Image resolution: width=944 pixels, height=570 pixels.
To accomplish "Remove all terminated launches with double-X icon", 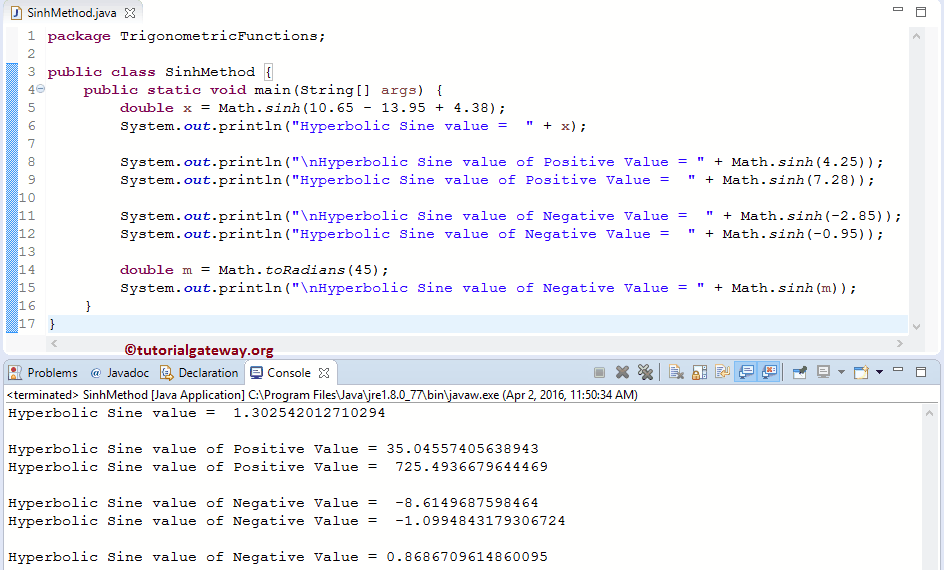I will [x=645, y=373].
